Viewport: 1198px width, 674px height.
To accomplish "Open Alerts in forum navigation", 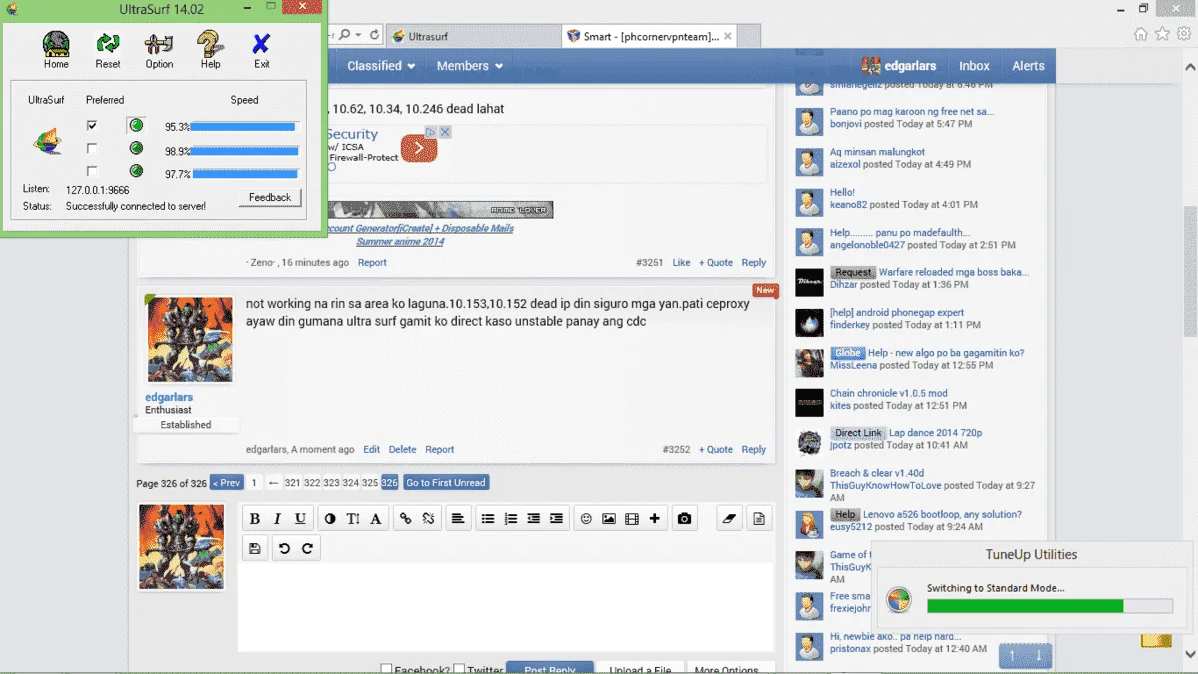I will pos(1028,66).
